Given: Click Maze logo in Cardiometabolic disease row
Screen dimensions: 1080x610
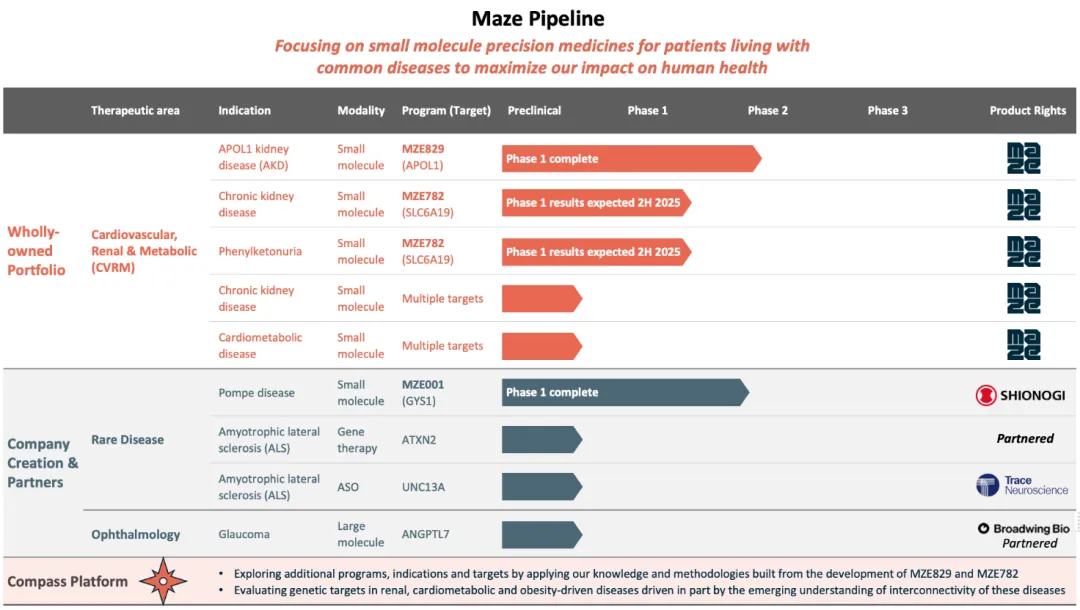Looking at the screenshot, I should (x=1023, y=345).
